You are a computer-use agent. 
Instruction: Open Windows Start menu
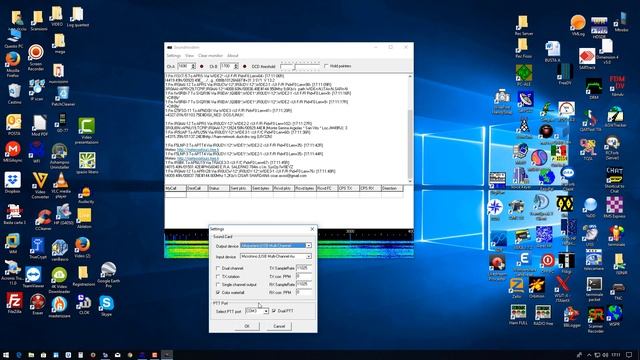6,355
